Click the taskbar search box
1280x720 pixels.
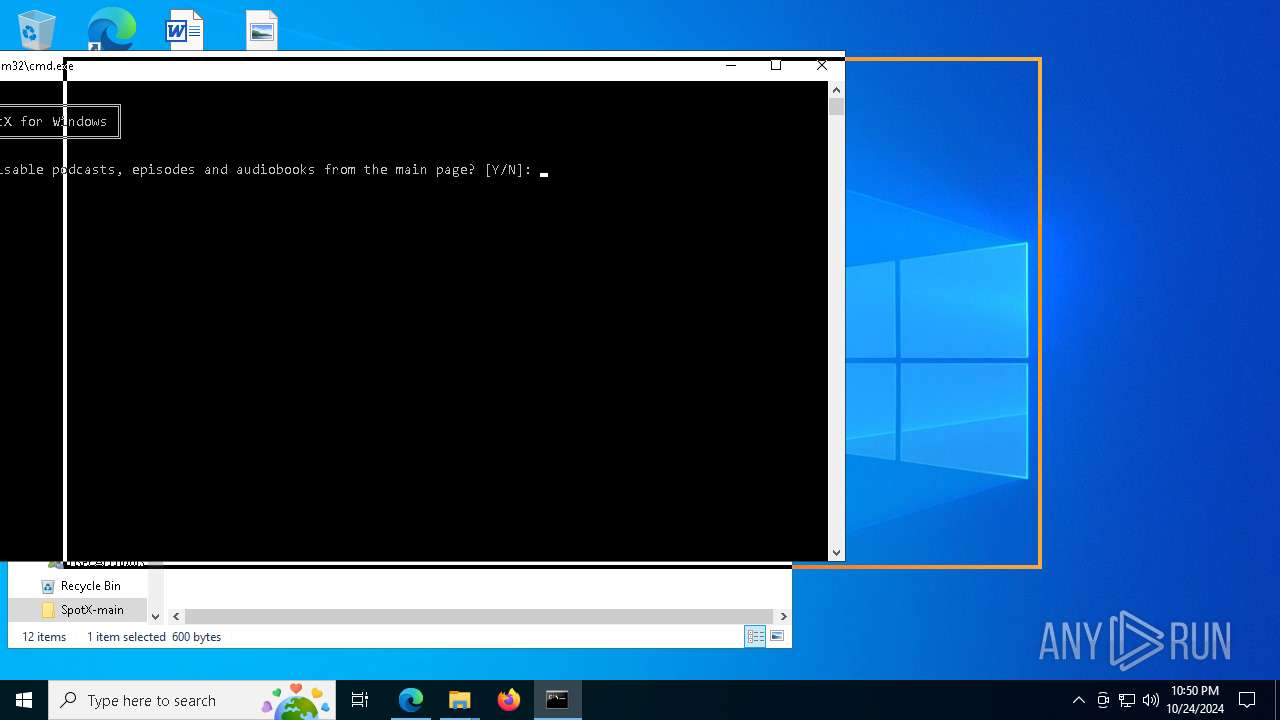click(193, 700)
